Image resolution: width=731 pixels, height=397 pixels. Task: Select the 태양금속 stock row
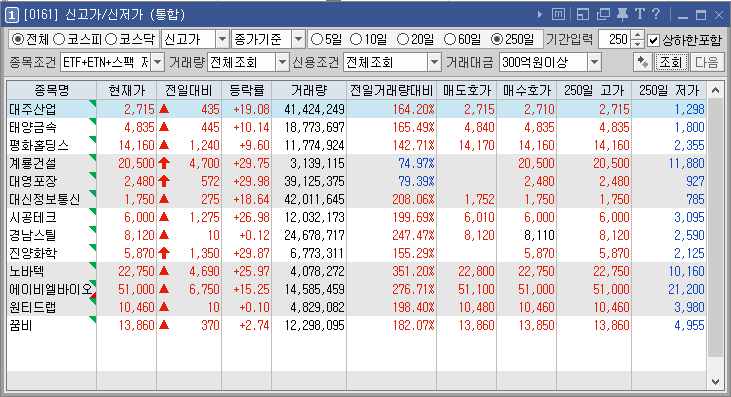click(x=356, y=127)
